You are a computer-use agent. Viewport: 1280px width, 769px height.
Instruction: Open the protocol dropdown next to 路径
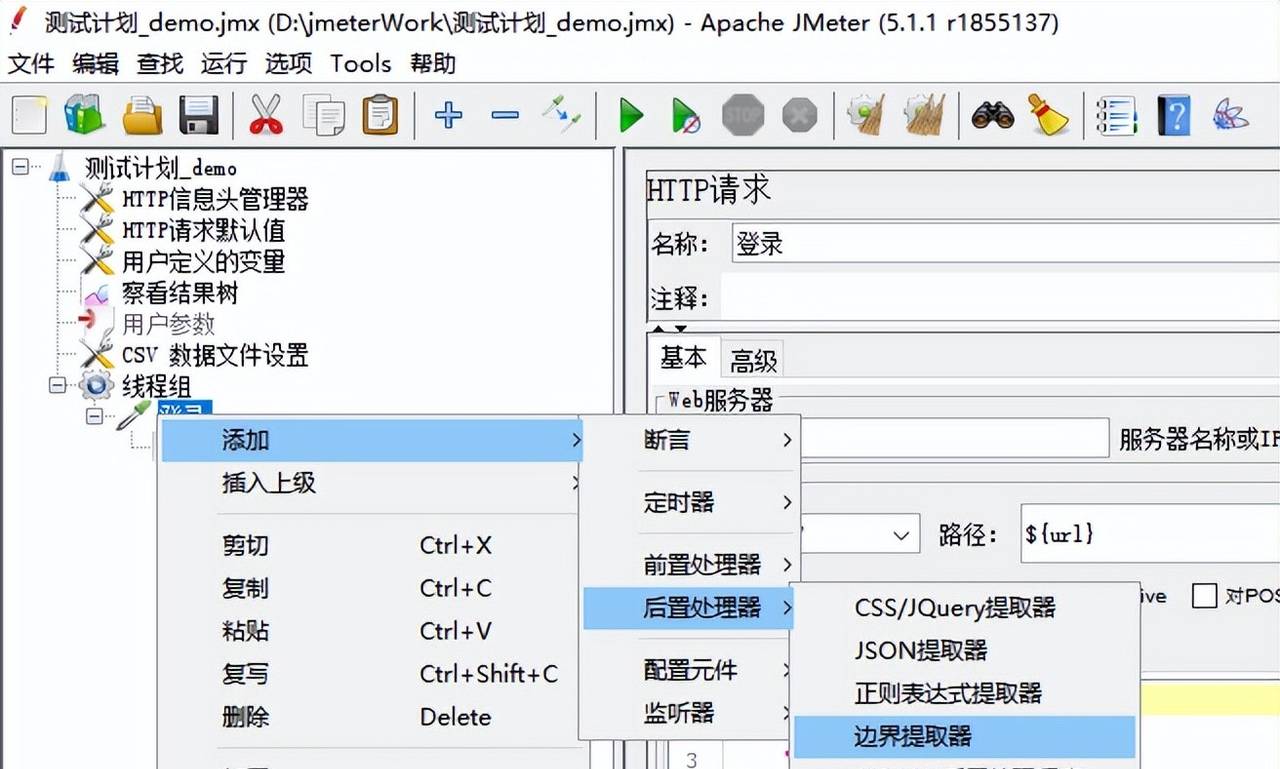click(x=903, y=533)
